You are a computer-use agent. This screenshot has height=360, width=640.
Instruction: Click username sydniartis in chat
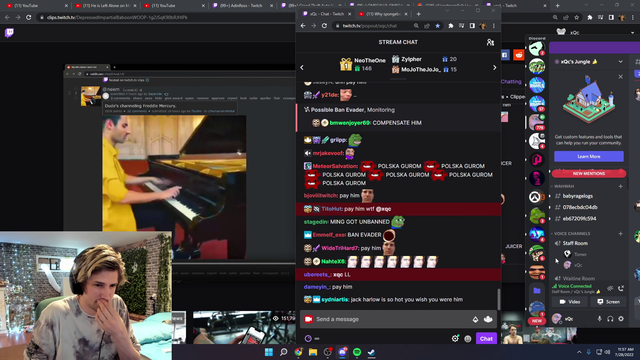[335, 300]
